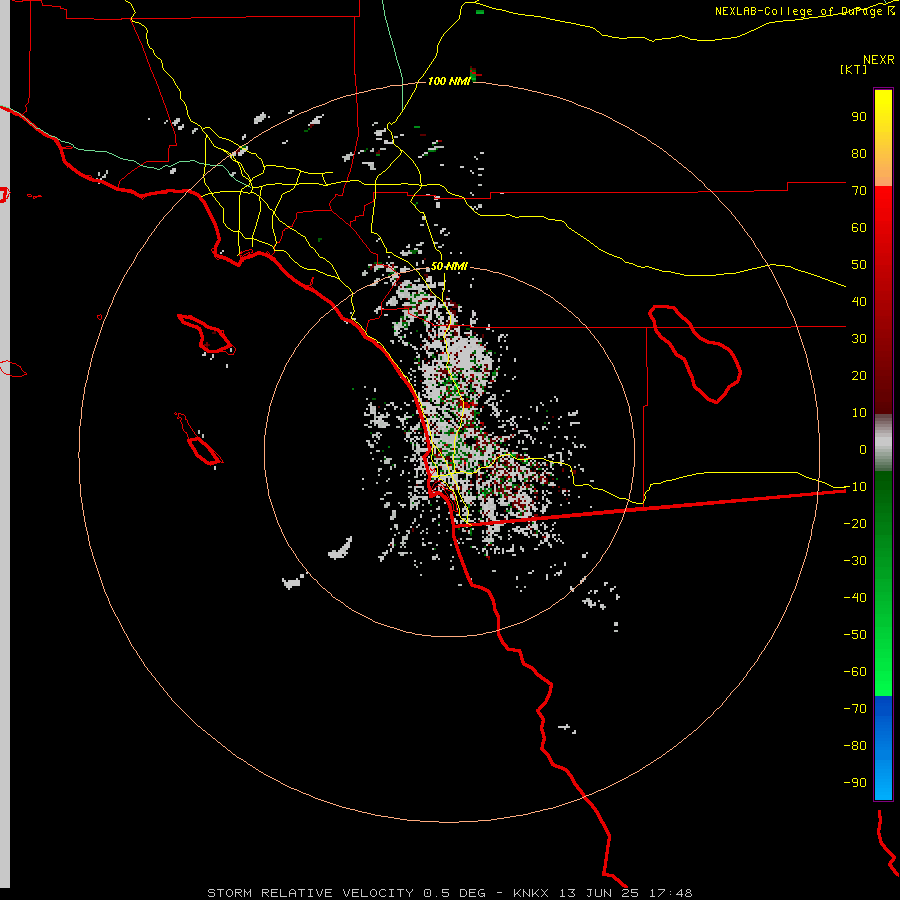Click the 100 NMI range ring label
This screenshot has height=900, width=900.
pyautogui.click(x=449, y=81)
